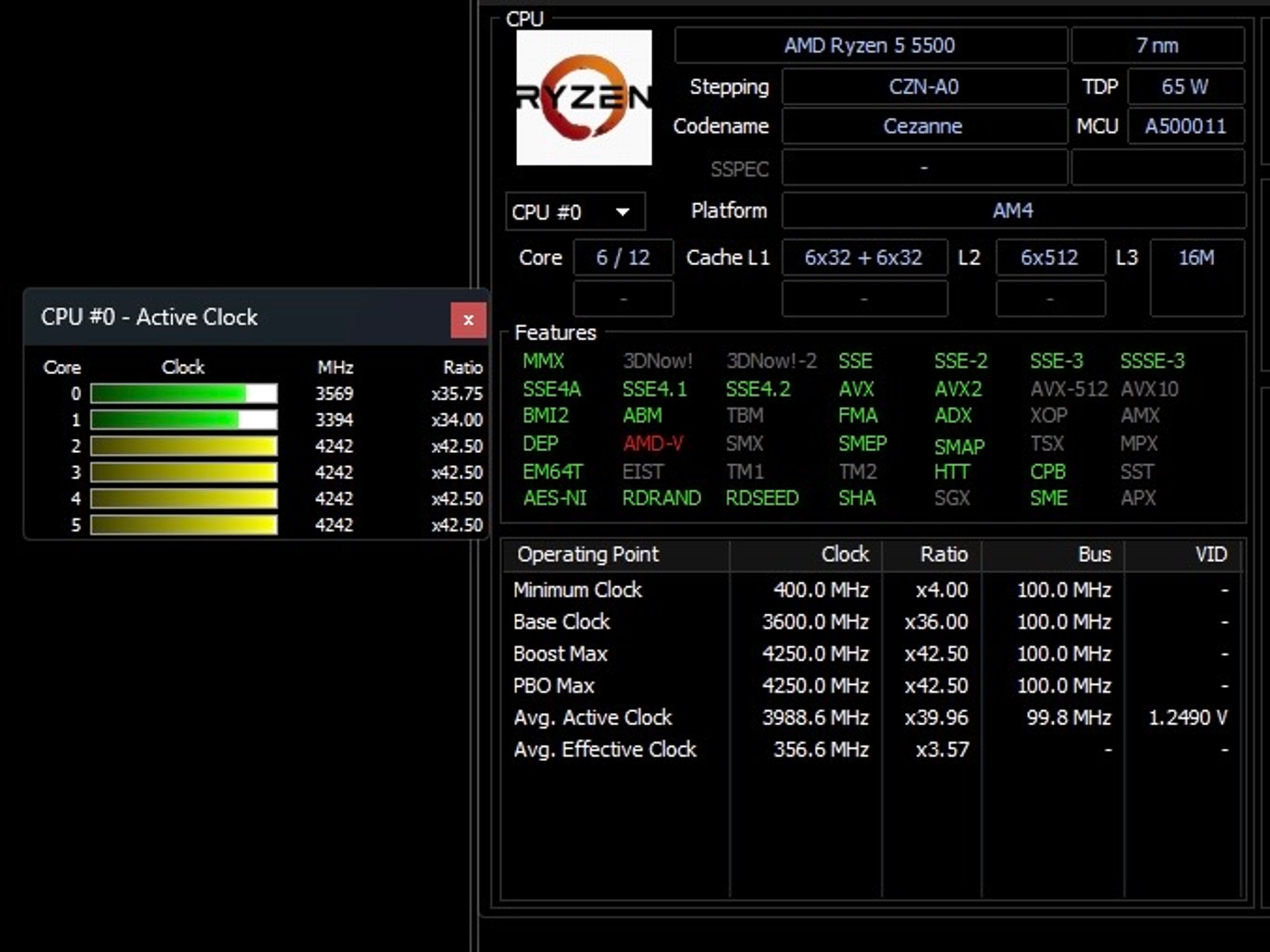
Task: Click the 6x512 L2 cache field
Action: tap(1050, 257)
